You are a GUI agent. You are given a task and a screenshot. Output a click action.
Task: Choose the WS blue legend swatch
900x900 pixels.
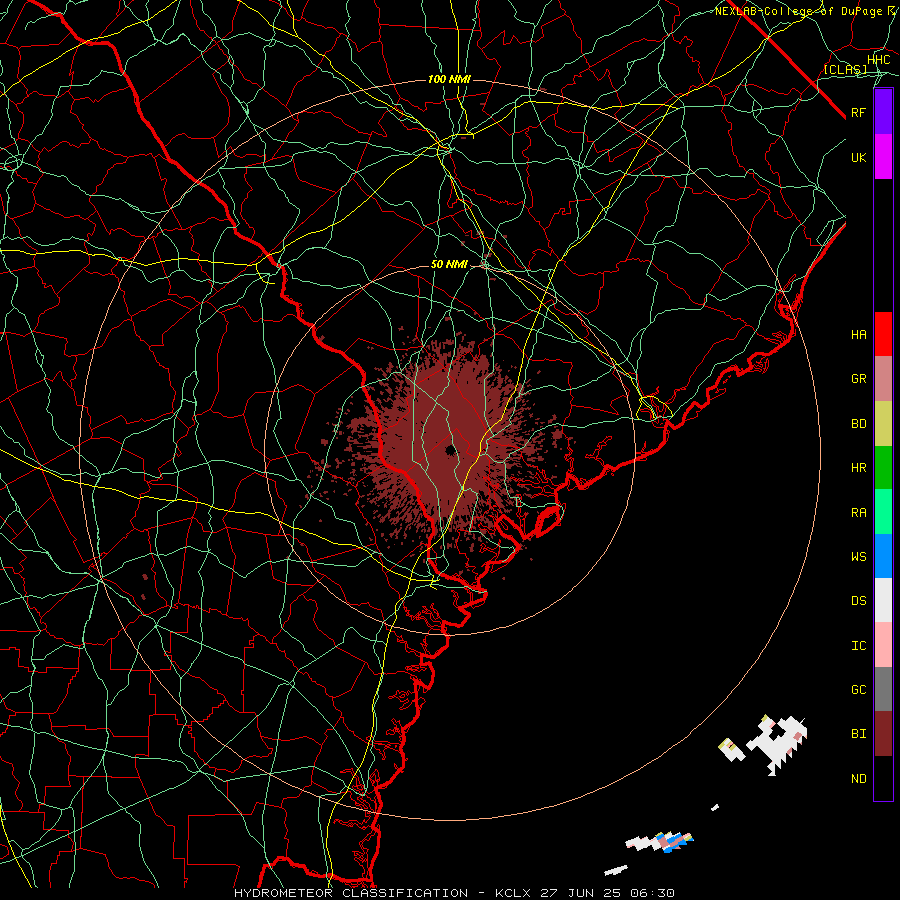point(883,556)
